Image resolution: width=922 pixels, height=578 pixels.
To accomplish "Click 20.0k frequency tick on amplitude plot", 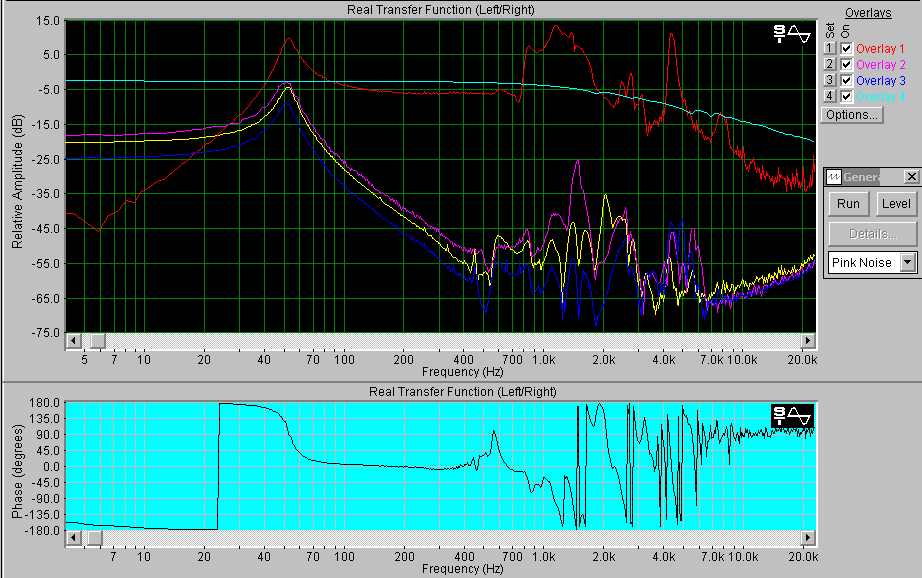I will point(802,359).
